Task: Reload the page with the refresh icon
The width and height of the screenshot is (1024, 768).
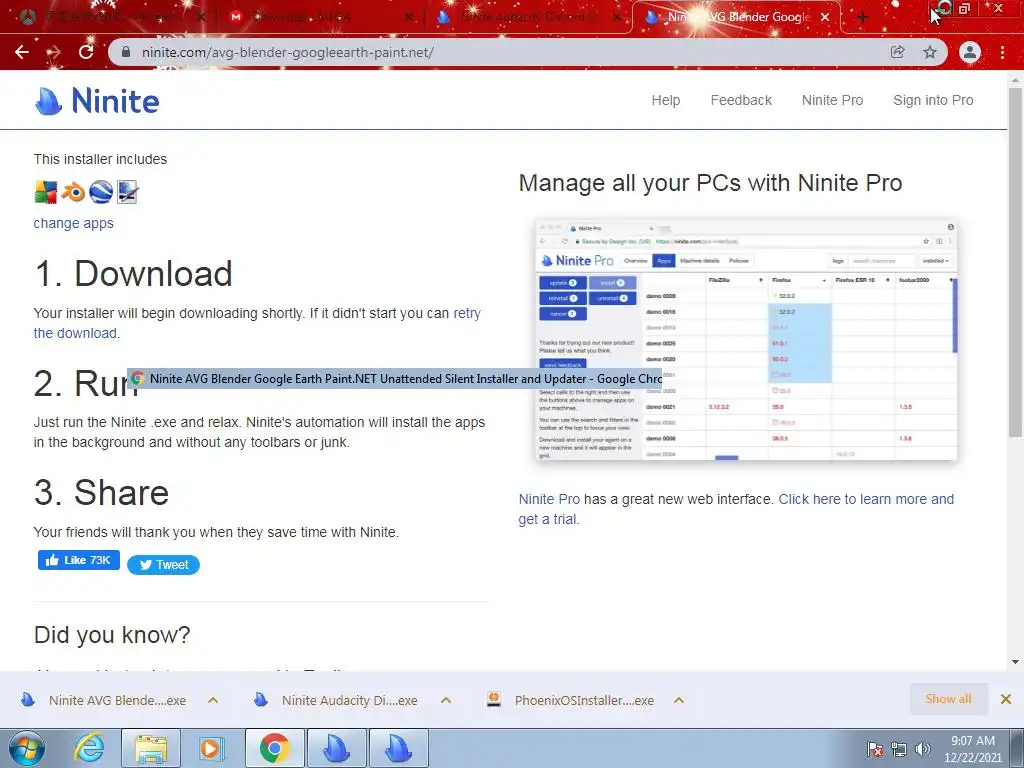Action: [x=86, y=52]
